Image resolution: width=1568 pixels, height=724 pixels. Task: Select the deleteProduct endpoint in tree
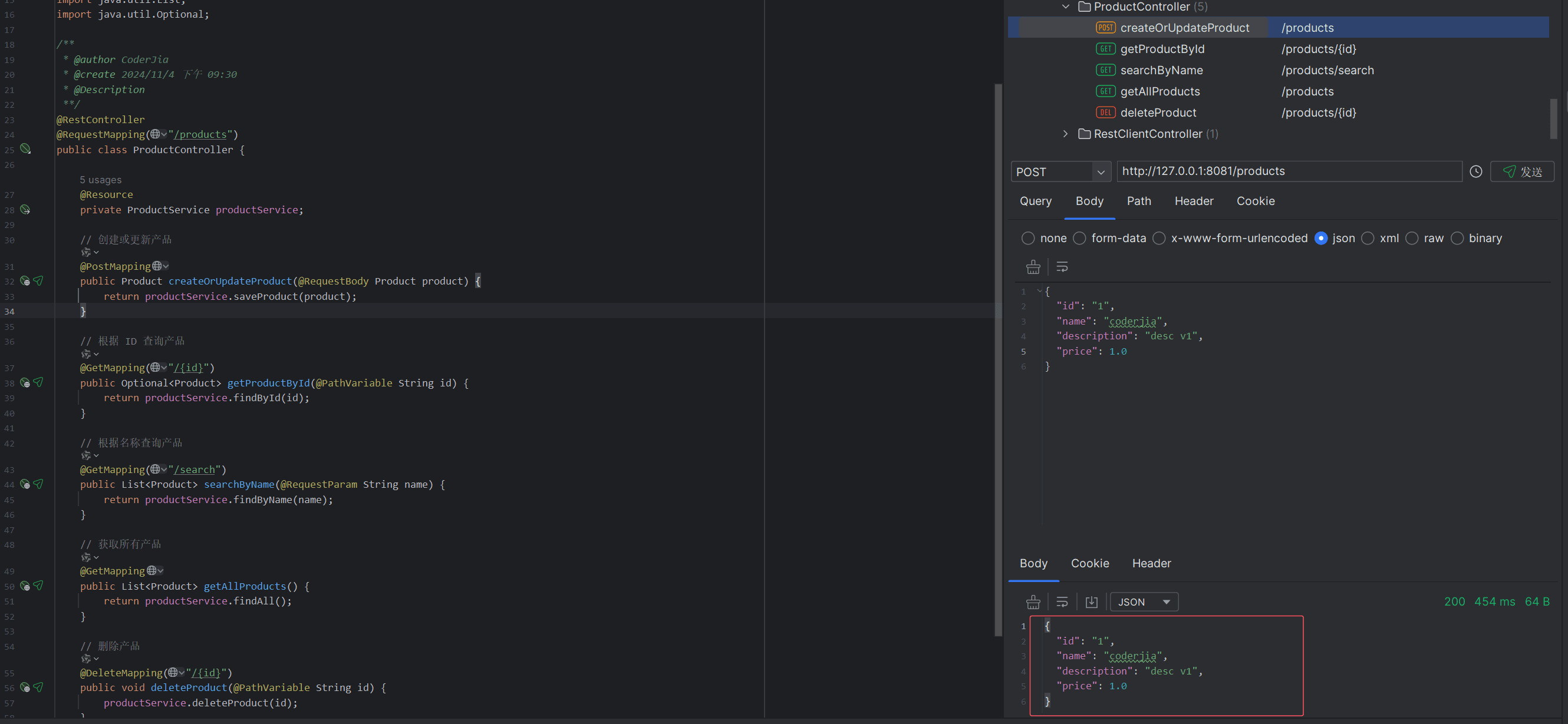click(x=1158, y=113)
